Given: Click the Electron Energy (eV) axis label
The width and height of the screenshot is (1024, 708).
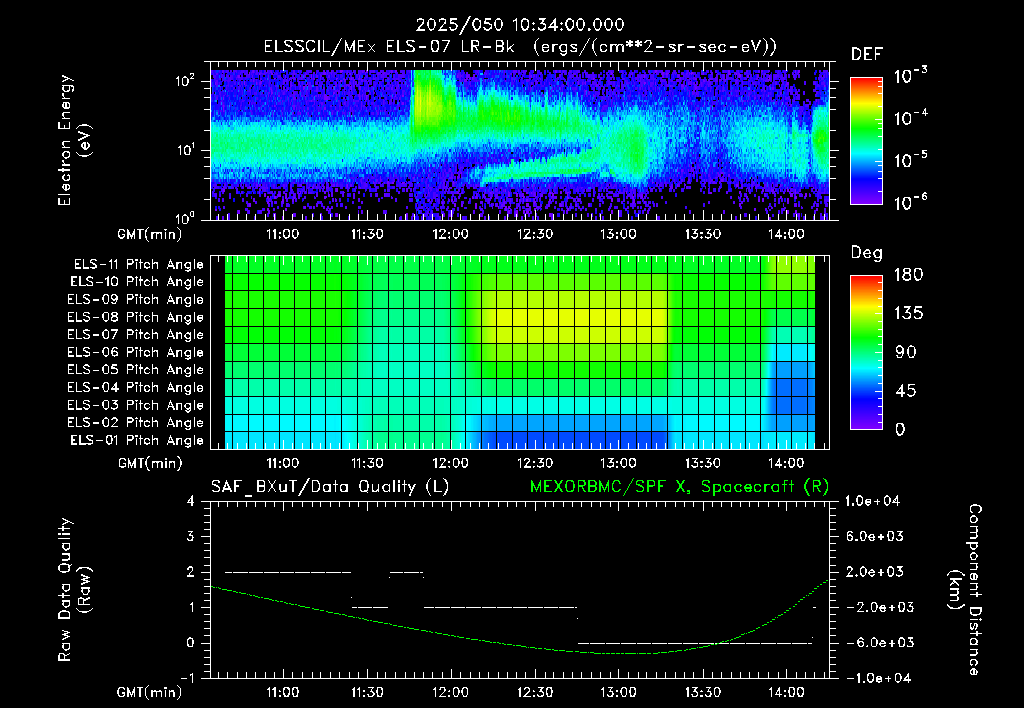Looking at the screenshot, I should (x=73, y=140).
